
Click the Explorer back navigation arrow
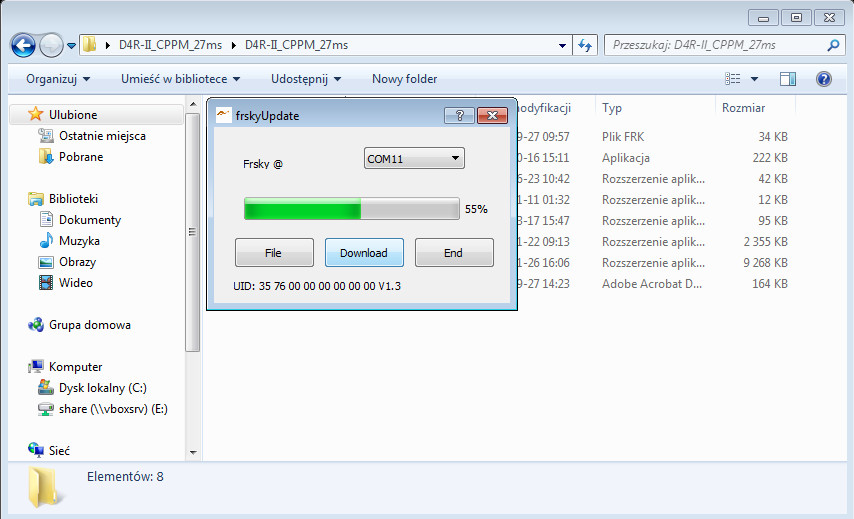[23, 45]
